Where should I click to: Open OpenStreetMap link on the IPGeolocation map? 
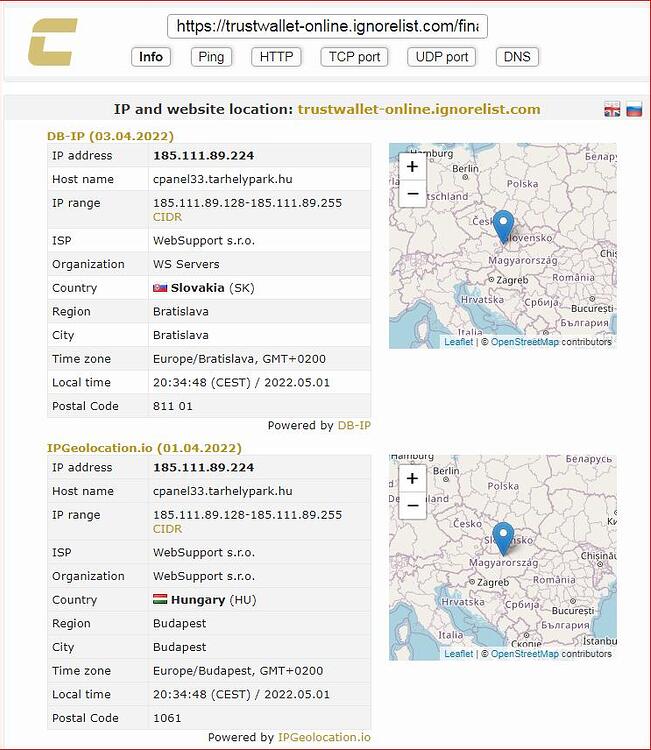click(525, 653)
